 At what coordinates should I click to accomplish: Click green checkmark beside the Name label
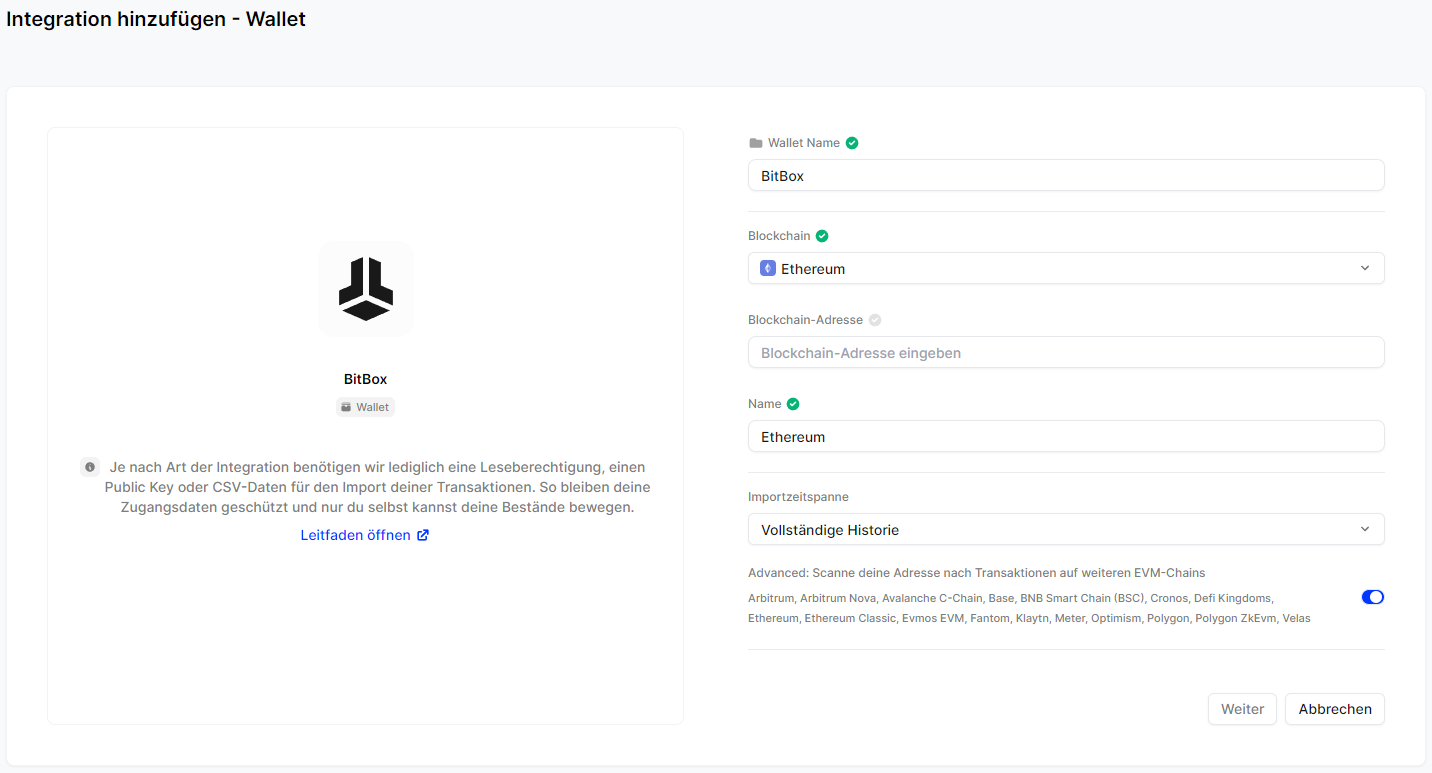pyautogui.click(x=793, y=404)
